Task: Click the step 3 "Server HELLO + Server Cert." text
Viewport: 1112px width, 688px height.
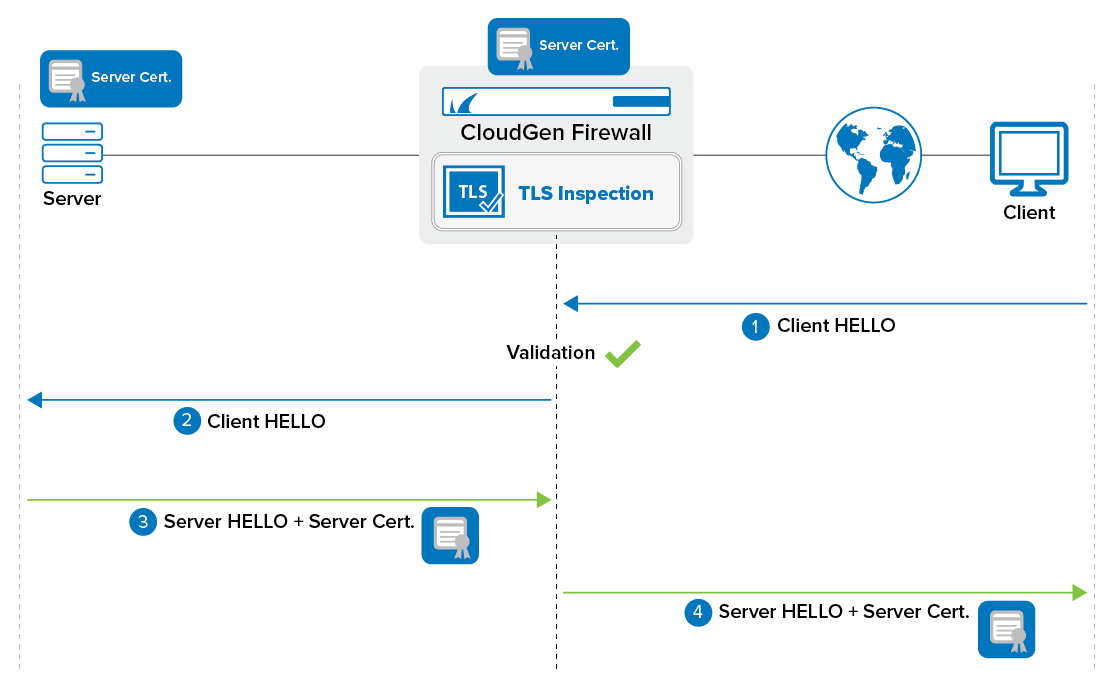Action: pyautogui.click(x=289, y=521)
